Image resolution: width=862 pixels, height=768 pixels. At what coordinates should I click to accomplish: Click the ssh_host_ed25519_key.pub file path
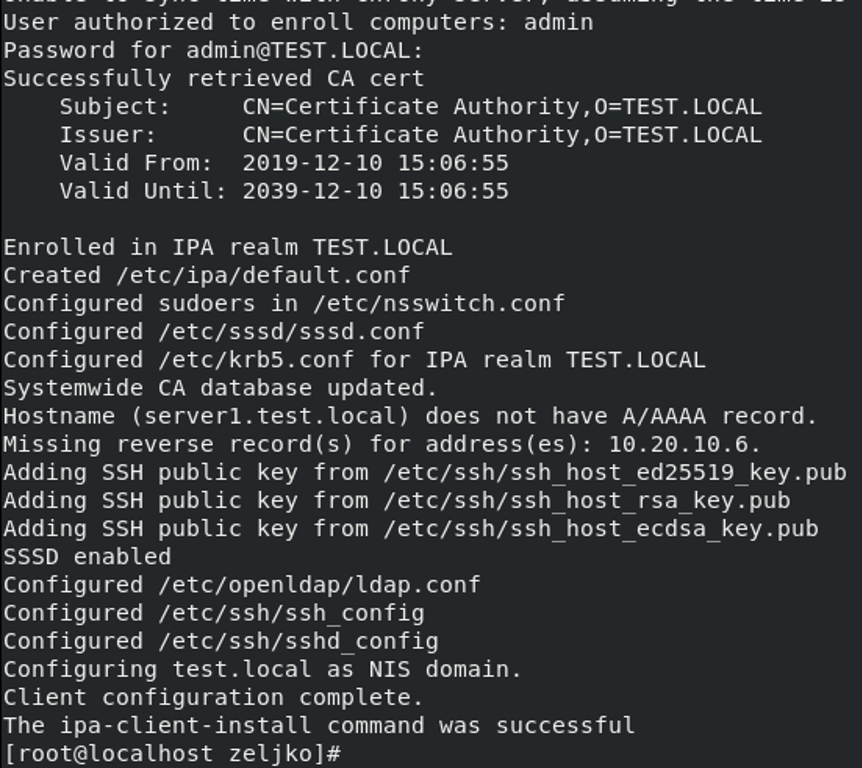click(x=615, y=472)
